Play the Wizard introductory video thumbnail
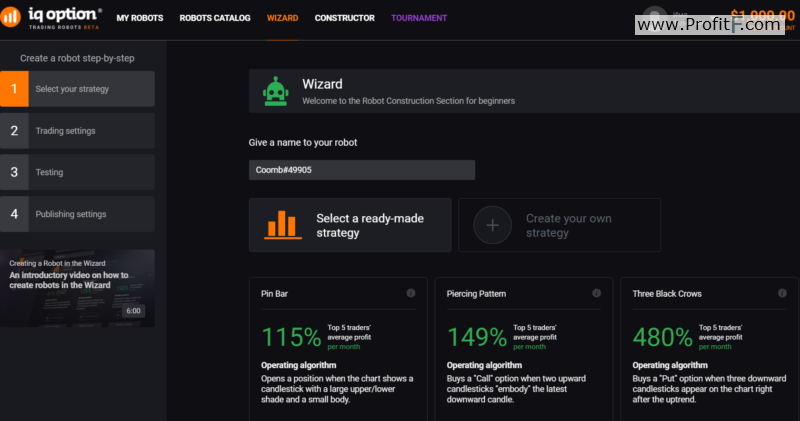 (77, 288)
